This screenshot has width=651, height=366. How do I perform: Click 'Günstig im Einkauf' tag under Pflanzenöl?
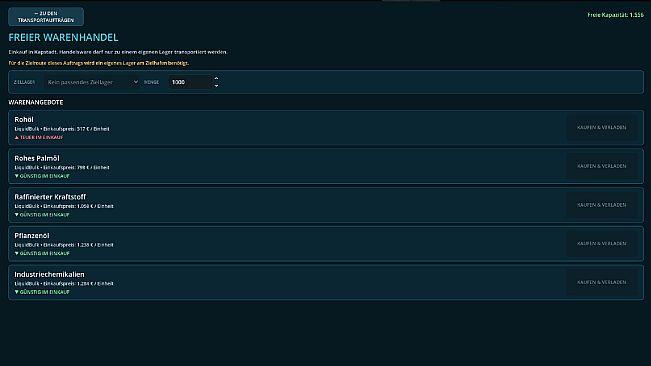[42, 253]
